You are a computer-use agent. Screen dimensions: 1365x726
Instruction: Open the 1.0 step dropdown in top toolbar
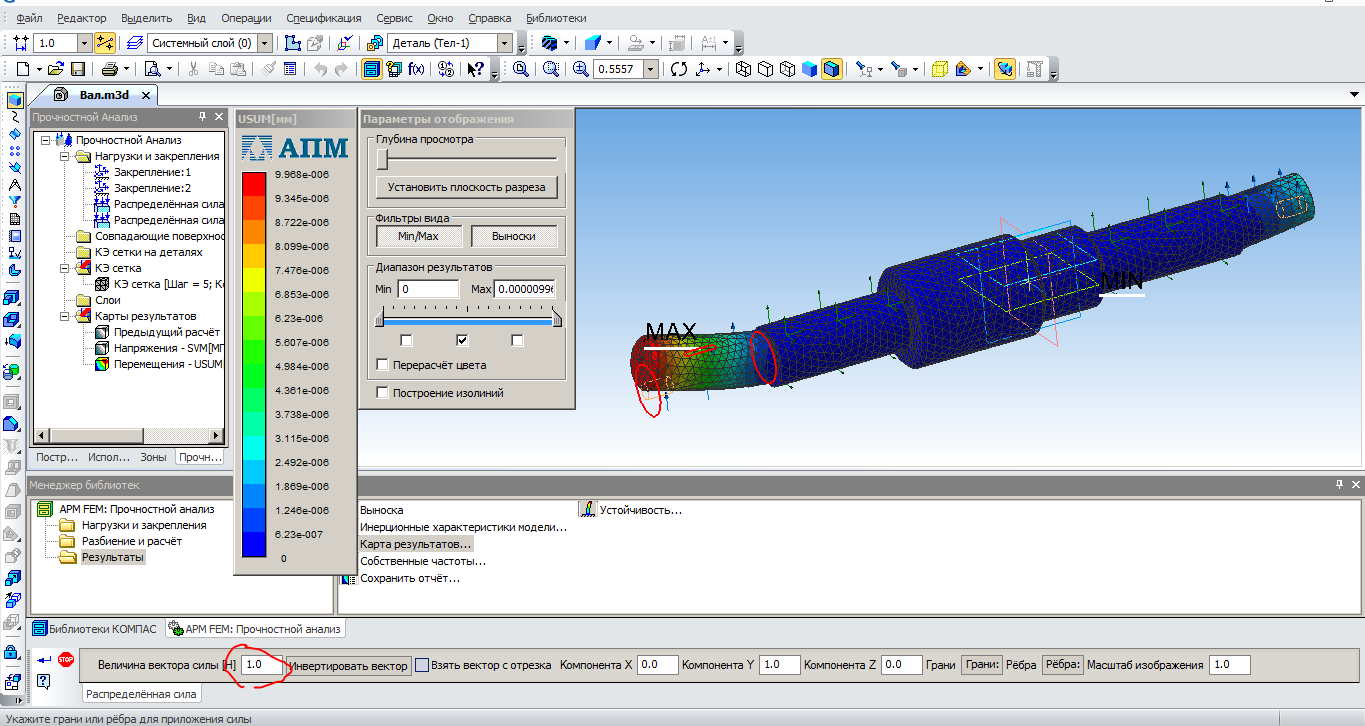click(84, 43)
